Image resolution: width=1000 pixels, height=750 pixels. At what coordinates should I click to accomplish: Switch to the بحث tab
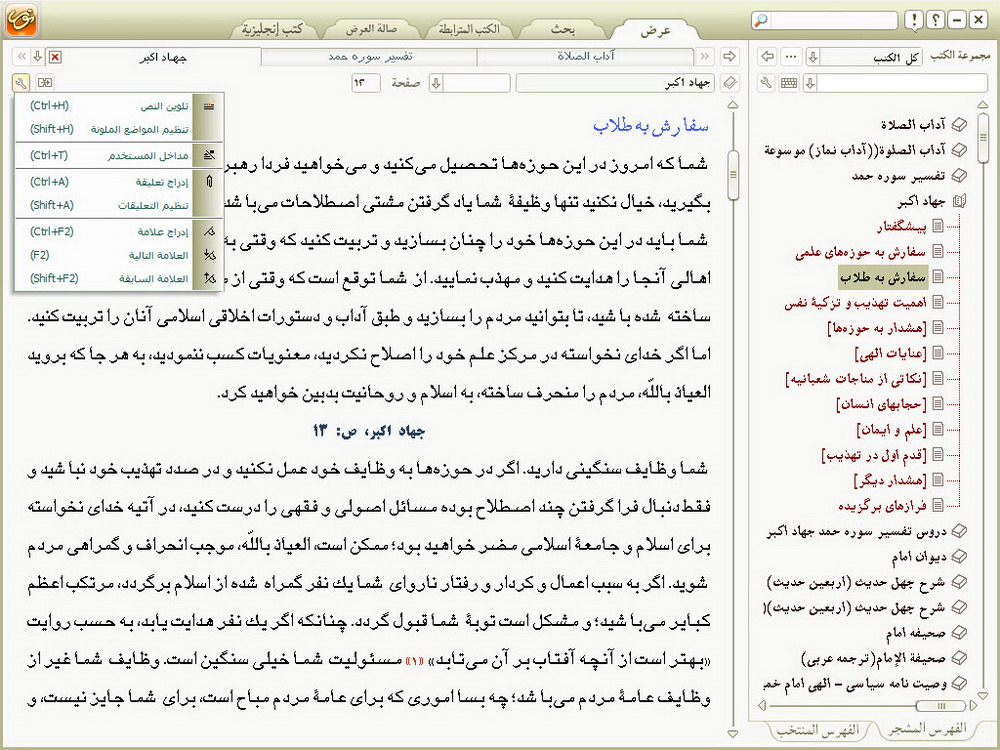pos(562,29)
